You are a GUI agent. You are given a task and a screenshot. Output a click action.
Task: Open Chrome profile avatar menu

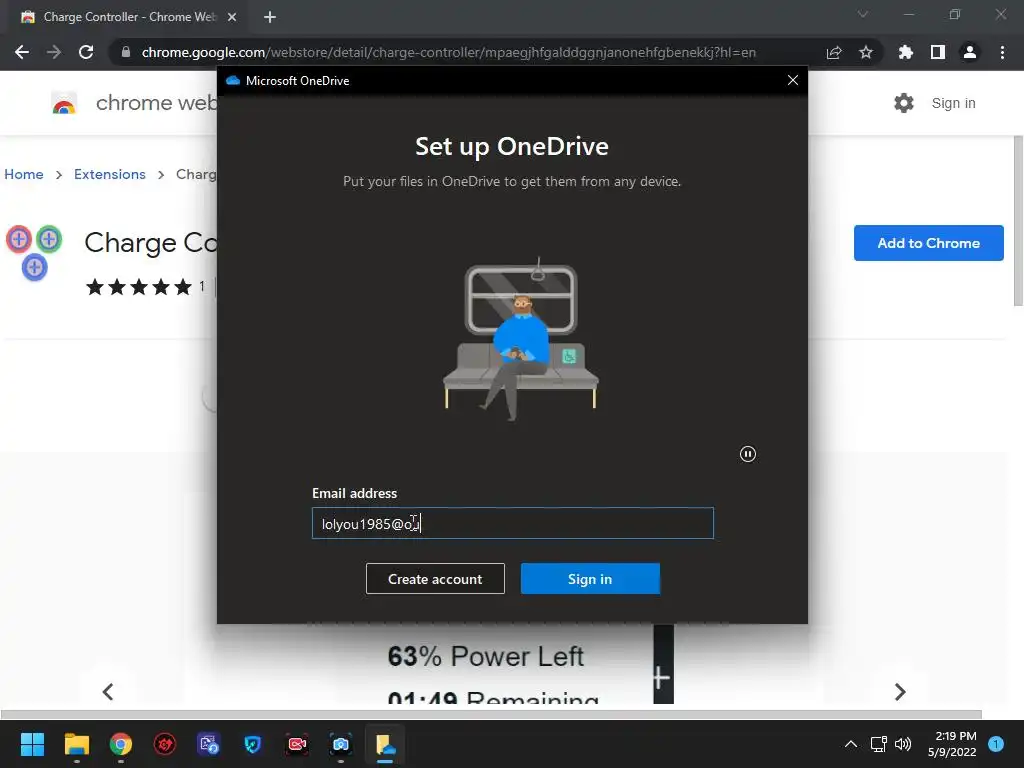click(x=970, y=52)
